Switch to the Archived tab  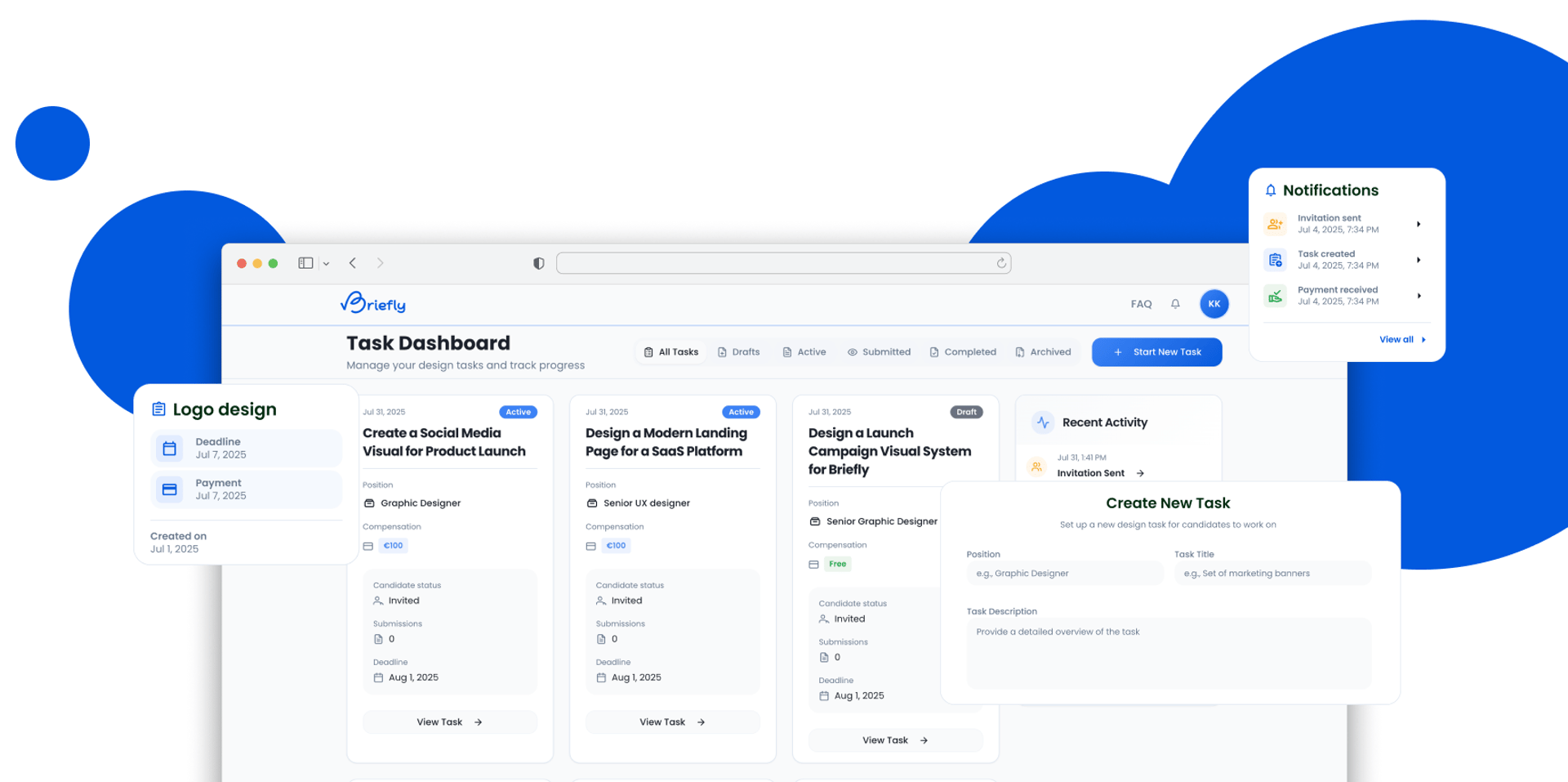click(x=1043, y=352)
